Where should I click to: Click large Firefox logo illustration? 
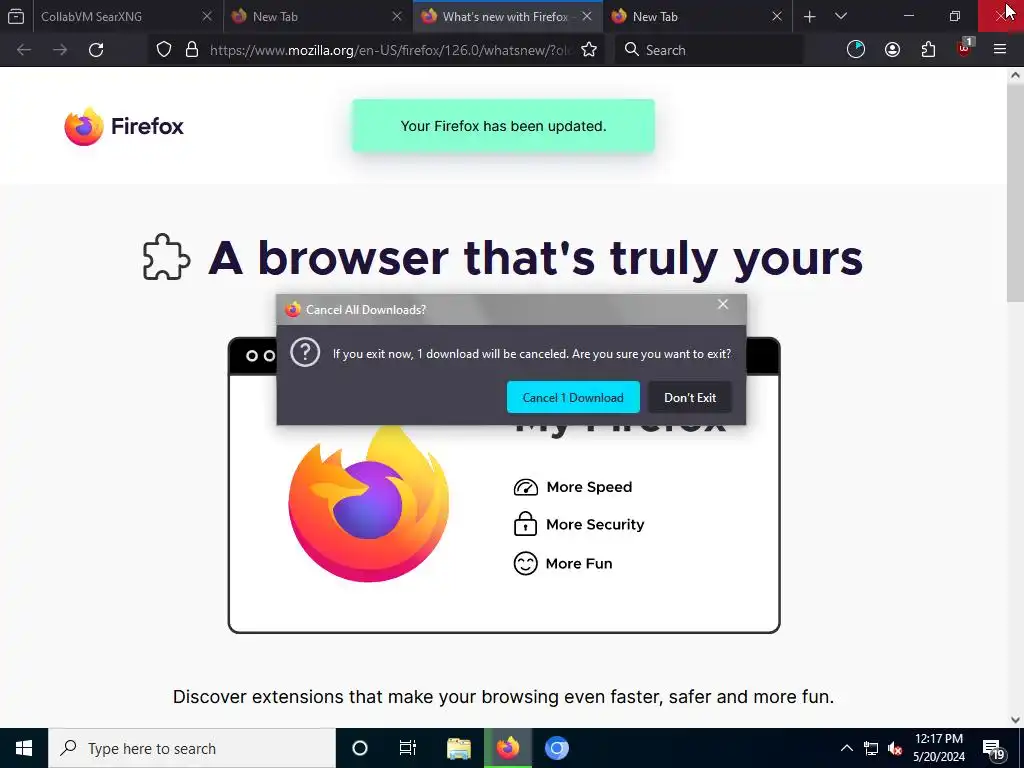(369, 504)
